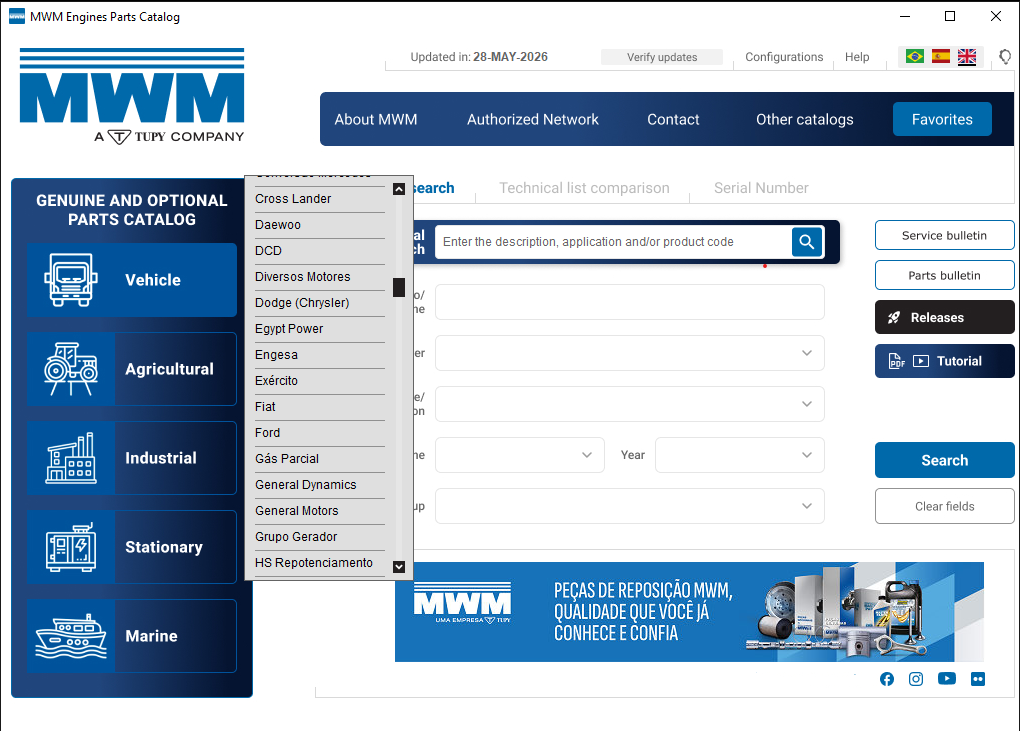Screen dimensions: 1020x731
Task: Switch language to English UK flag
Action: pyautogui.click(x=967, y=57)
